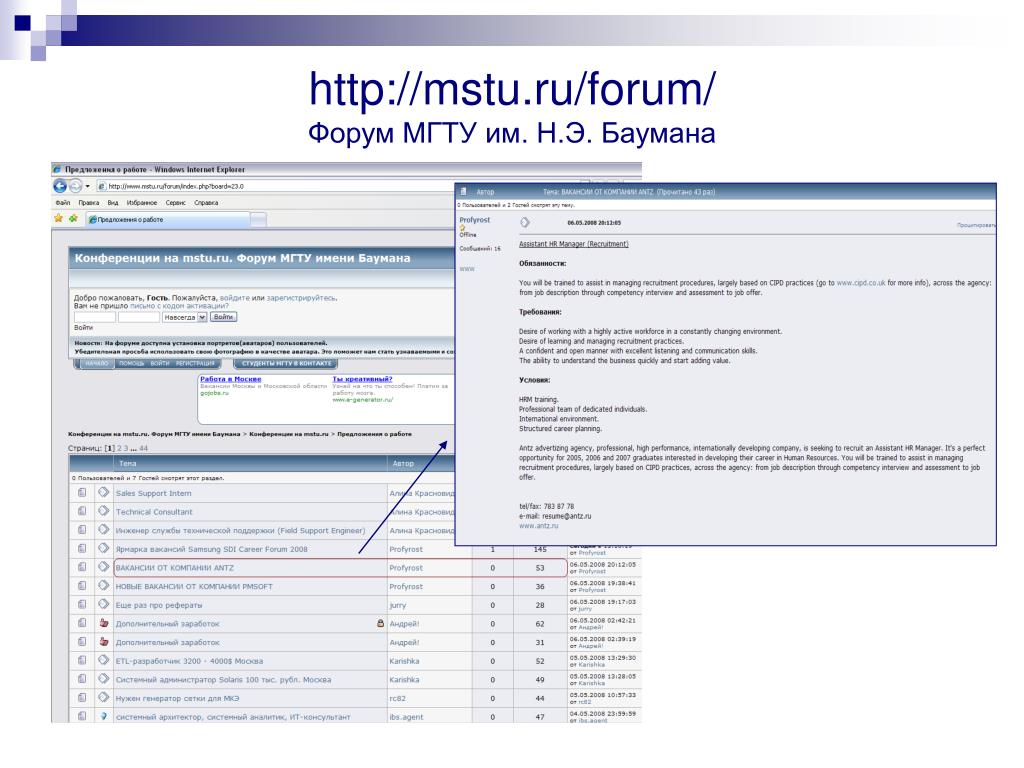Open the Field Support Engineer topic
The height and width of the screenshot is (768, 1024).
[240, 531]
